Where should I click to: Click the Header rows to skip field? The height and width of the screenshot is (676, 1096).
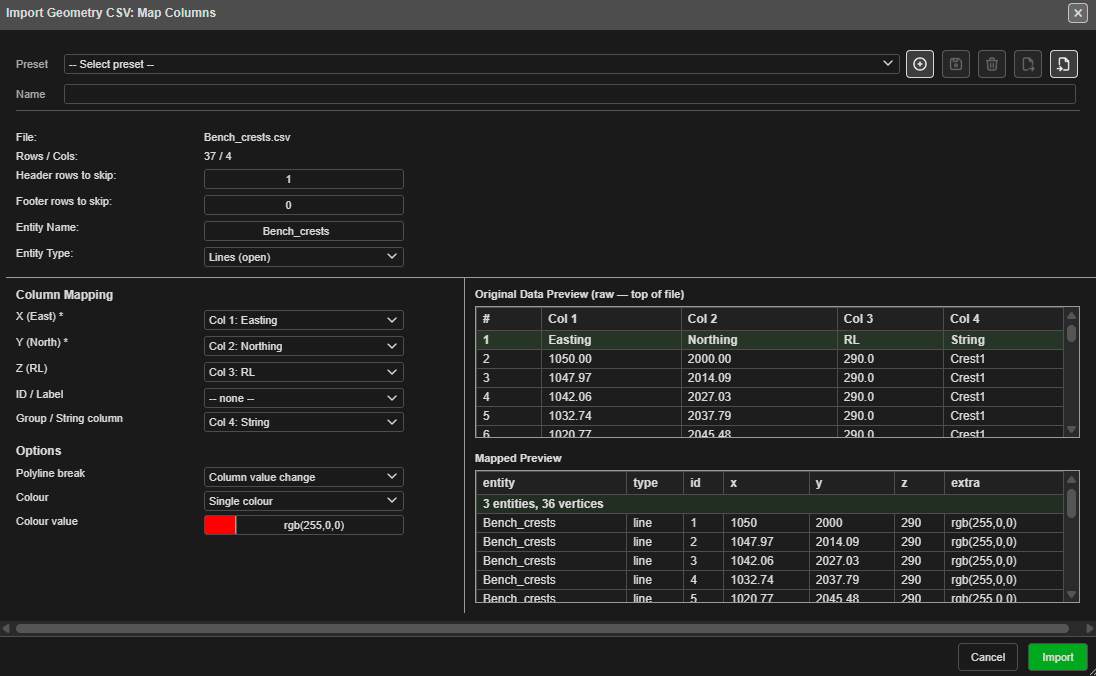303,179
